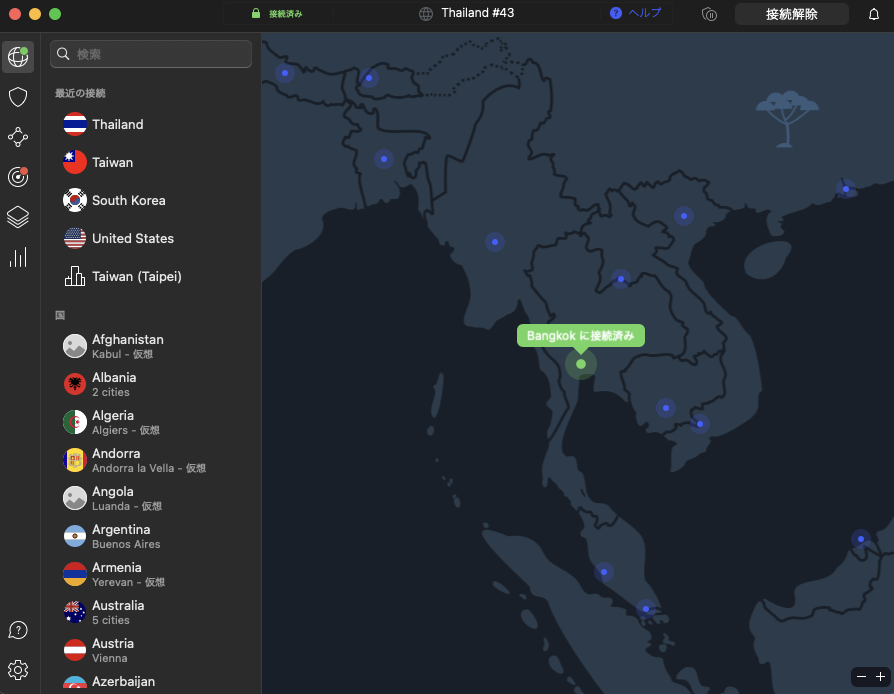Zoom out the map with minus button
This screenshot has height=694, width=894.
[x=861, y=677]
